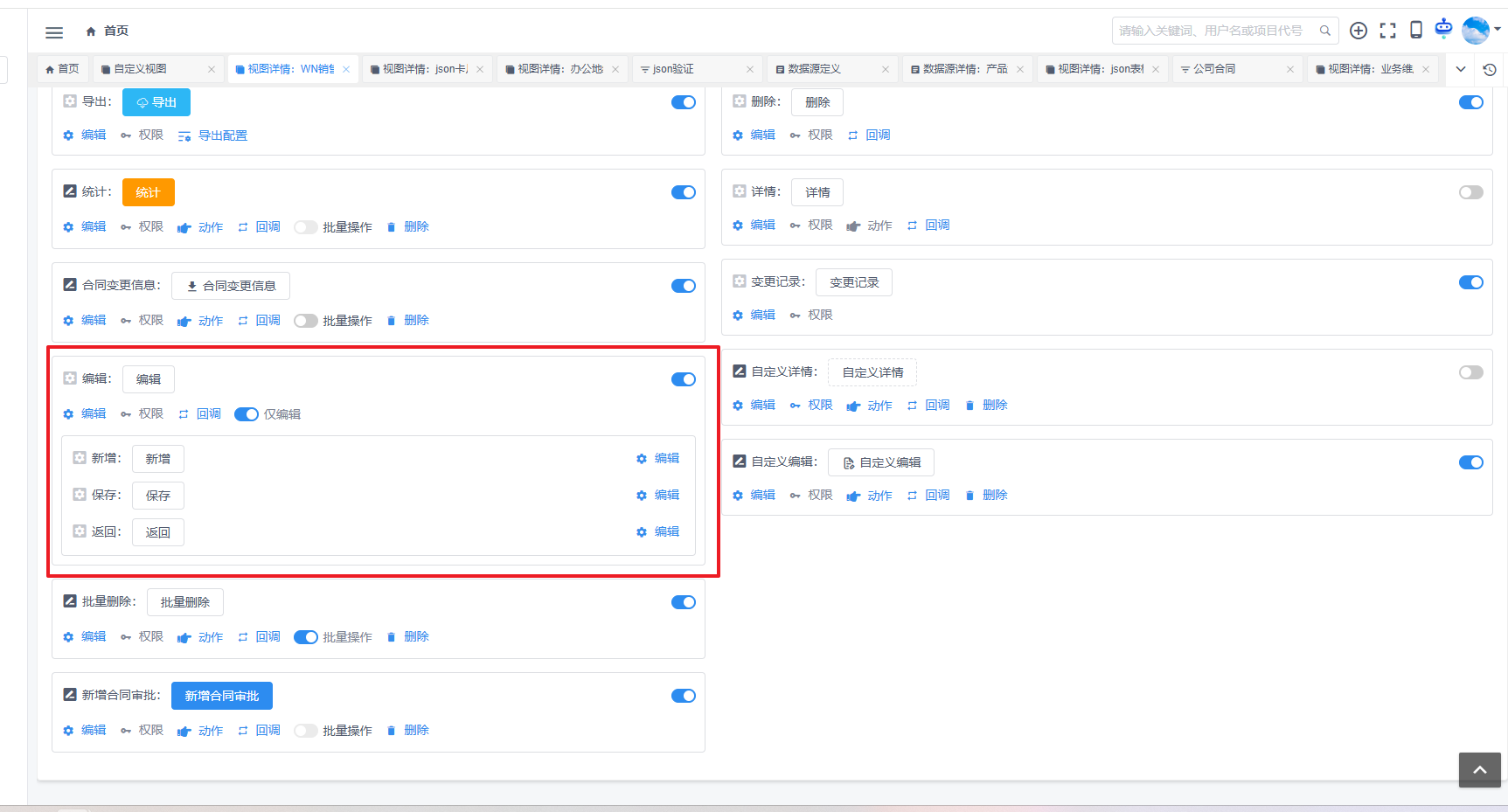Toggle fullscreen mode icon

[1387, 31]
